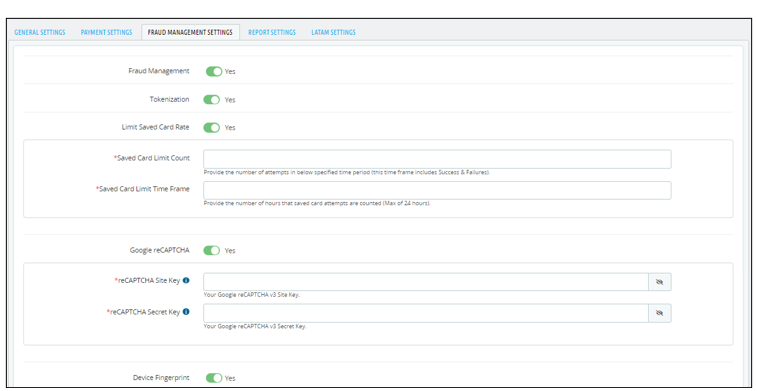The height and width of the screenshot is (391, 757).
Task: Disable the Tokenization toggle
Action: tap(211, 99)
